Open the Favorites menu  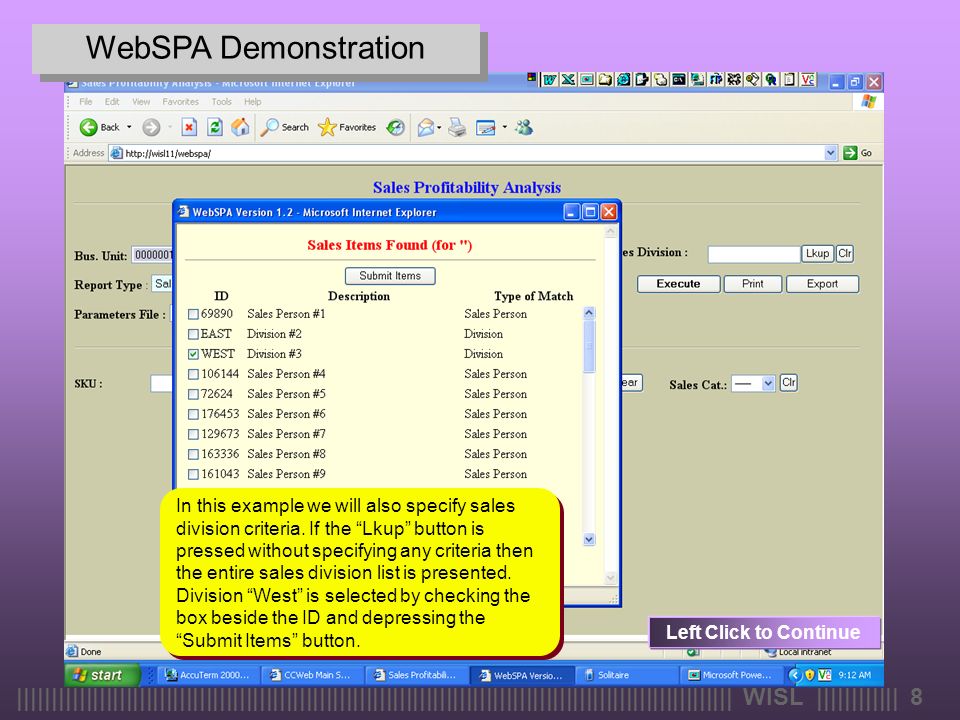click(180, 102)
